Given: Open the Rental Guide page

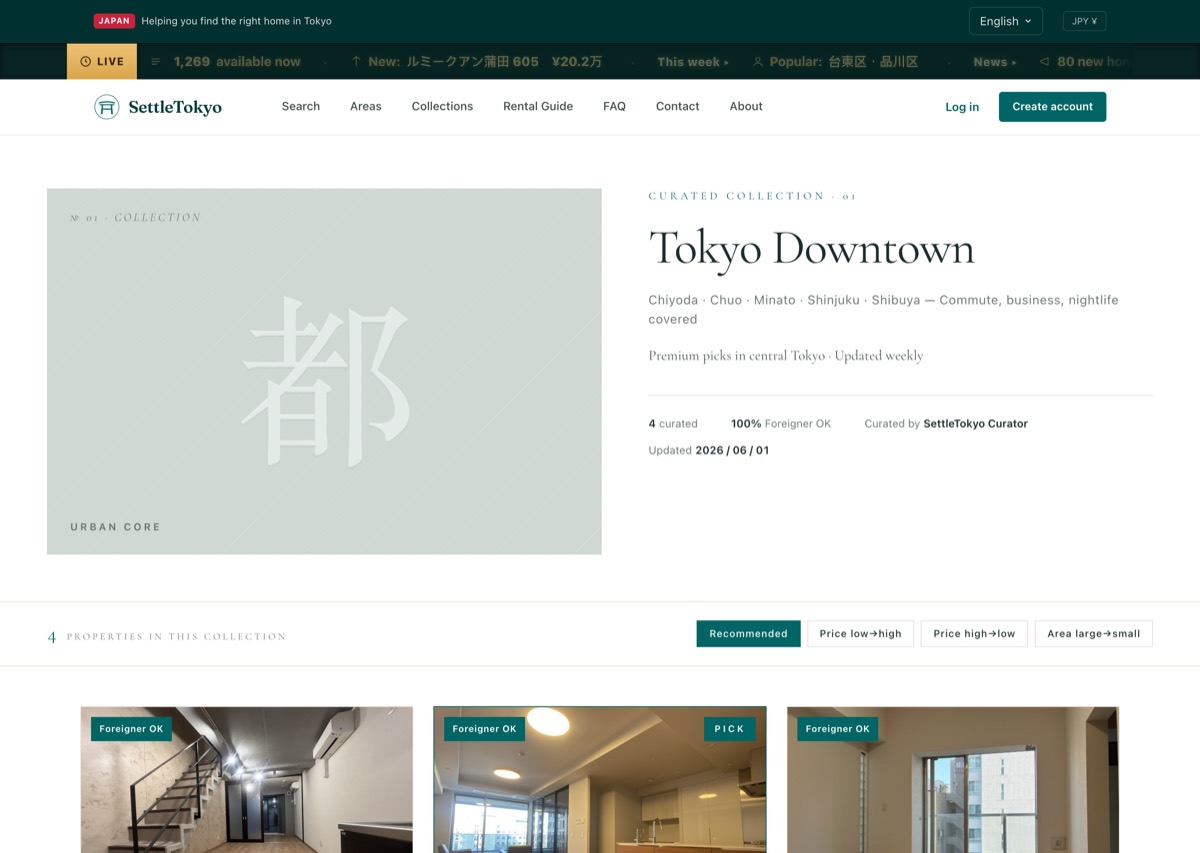Looking at the screenshot, I should (538, 106).
